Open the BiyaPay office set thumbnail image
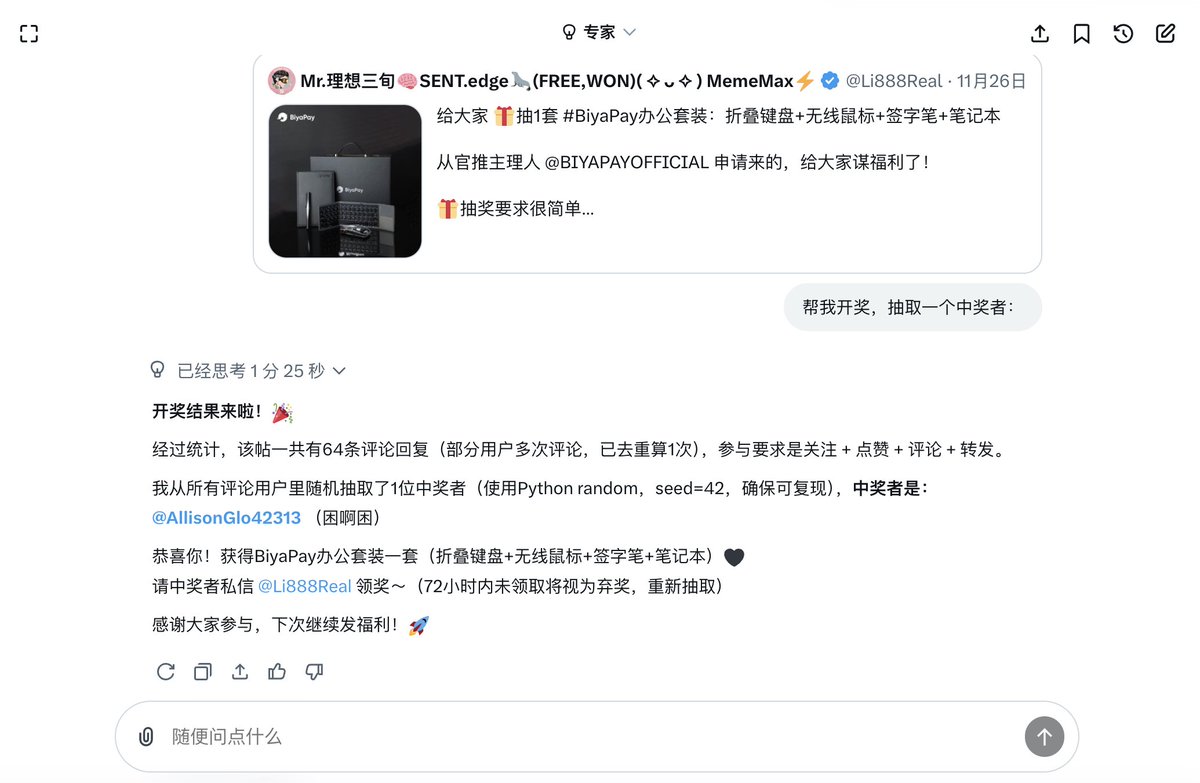The image size is (1200, 783). (x=345, y=181)
